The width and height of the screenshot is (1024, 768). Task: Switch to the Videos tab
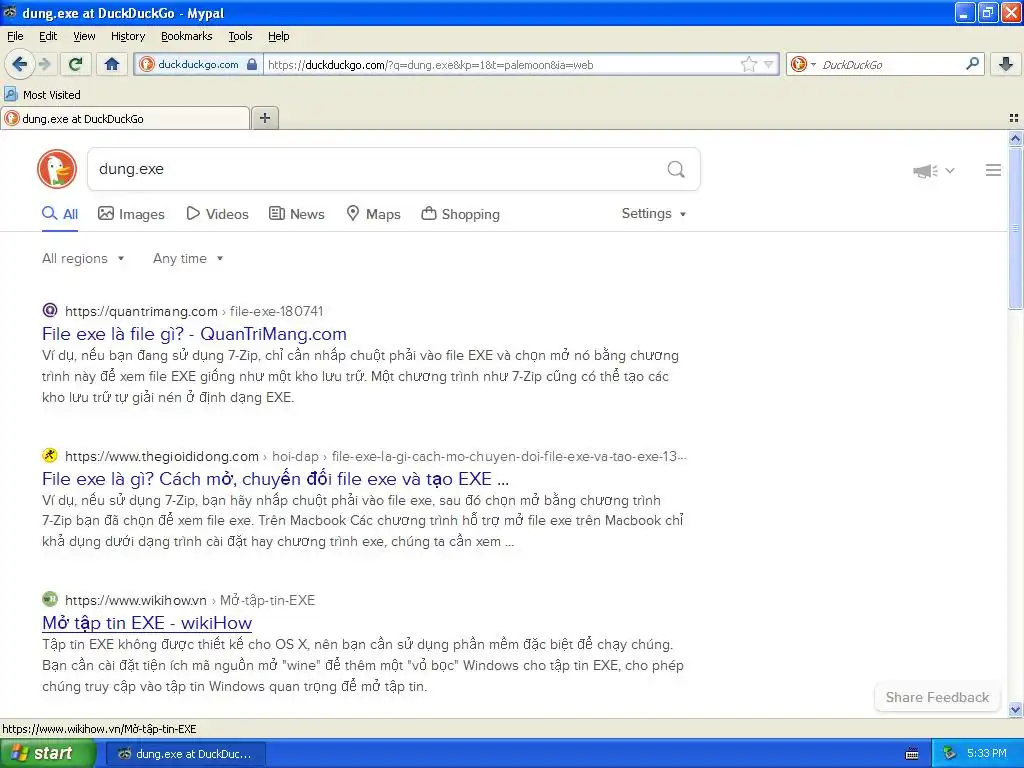pyautogui.click(x=217, y=214)
